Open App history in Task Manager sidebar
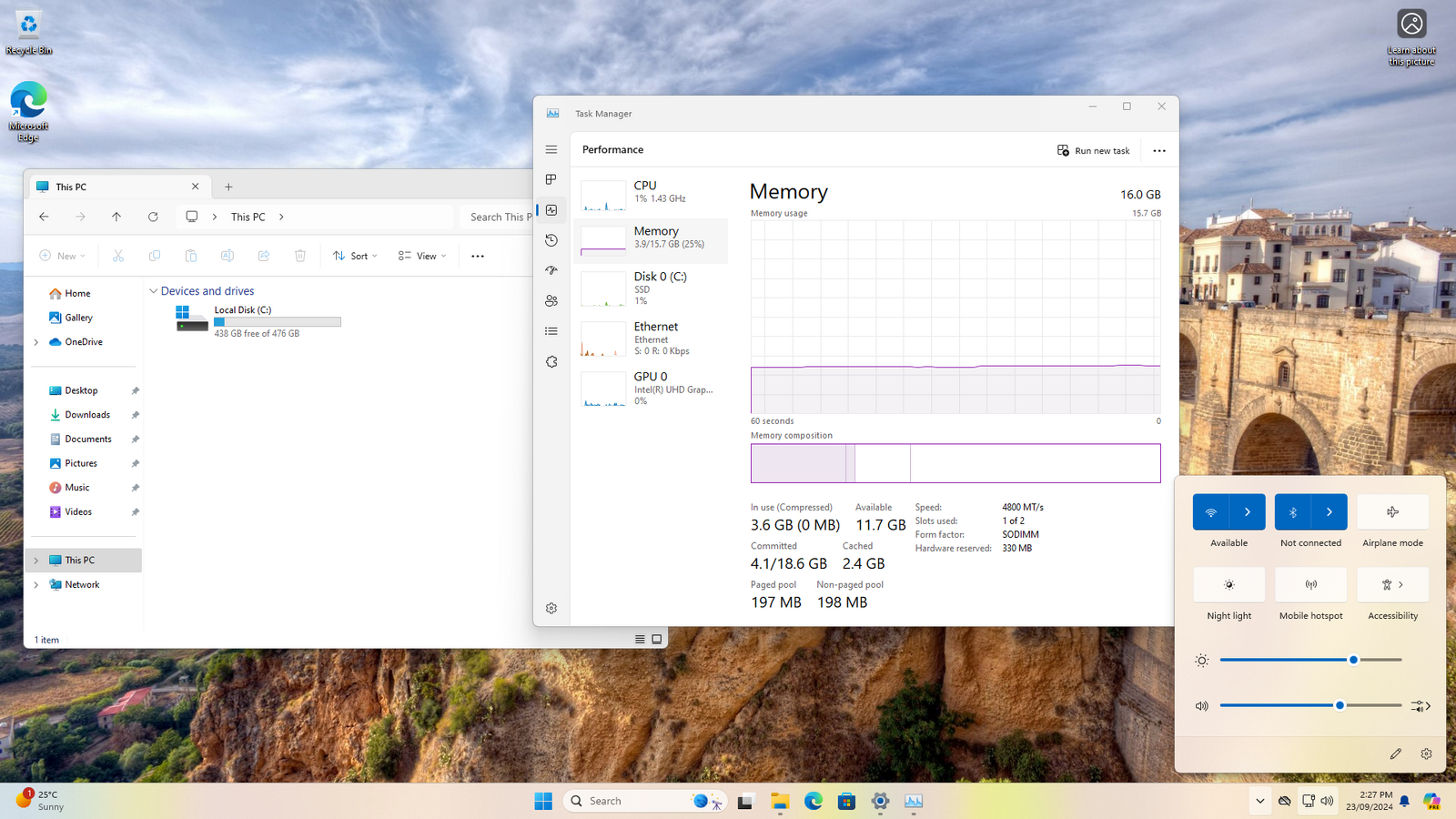 tap(551, 240)
